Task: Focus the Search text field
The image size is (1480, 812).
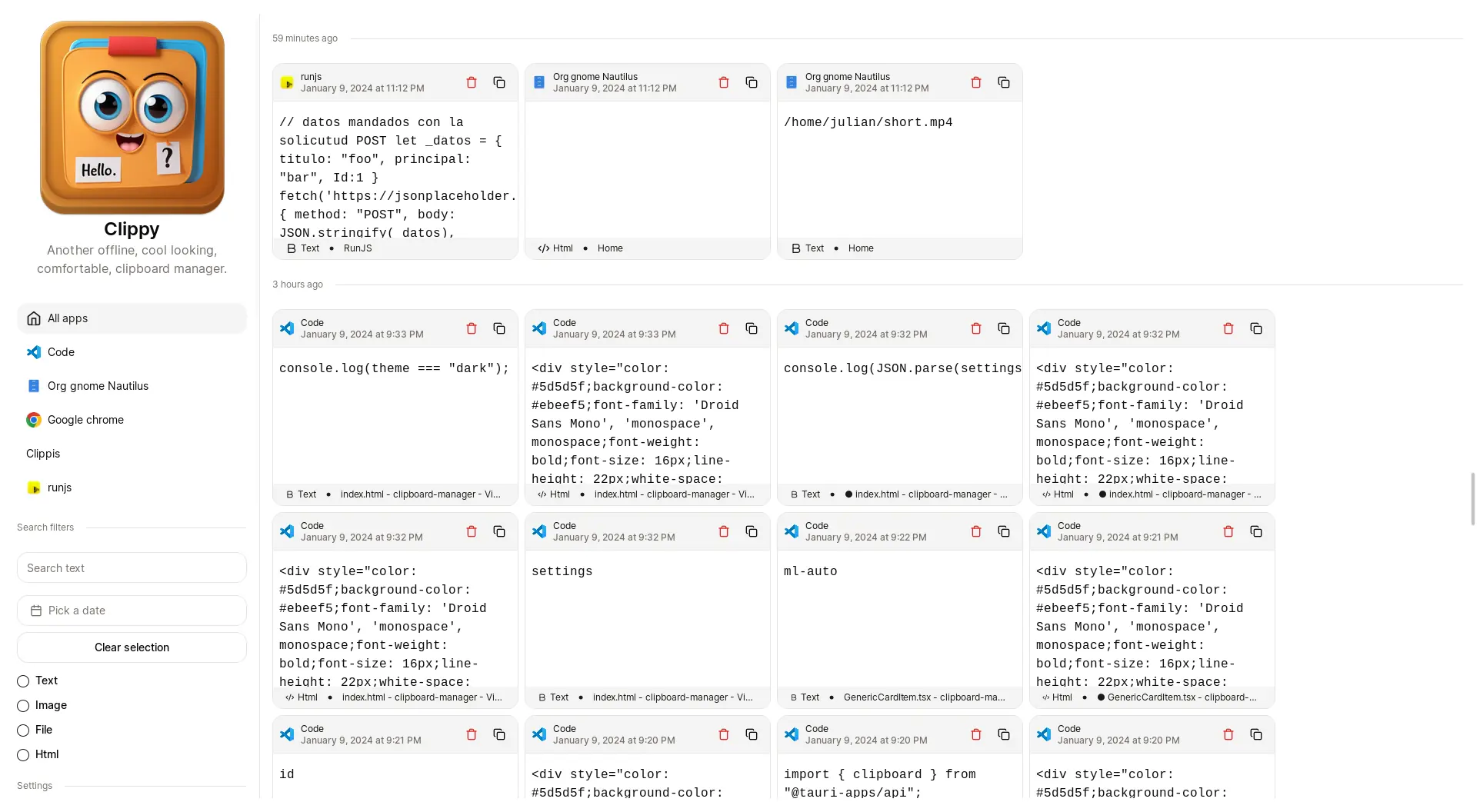Action: pos(132,568)
